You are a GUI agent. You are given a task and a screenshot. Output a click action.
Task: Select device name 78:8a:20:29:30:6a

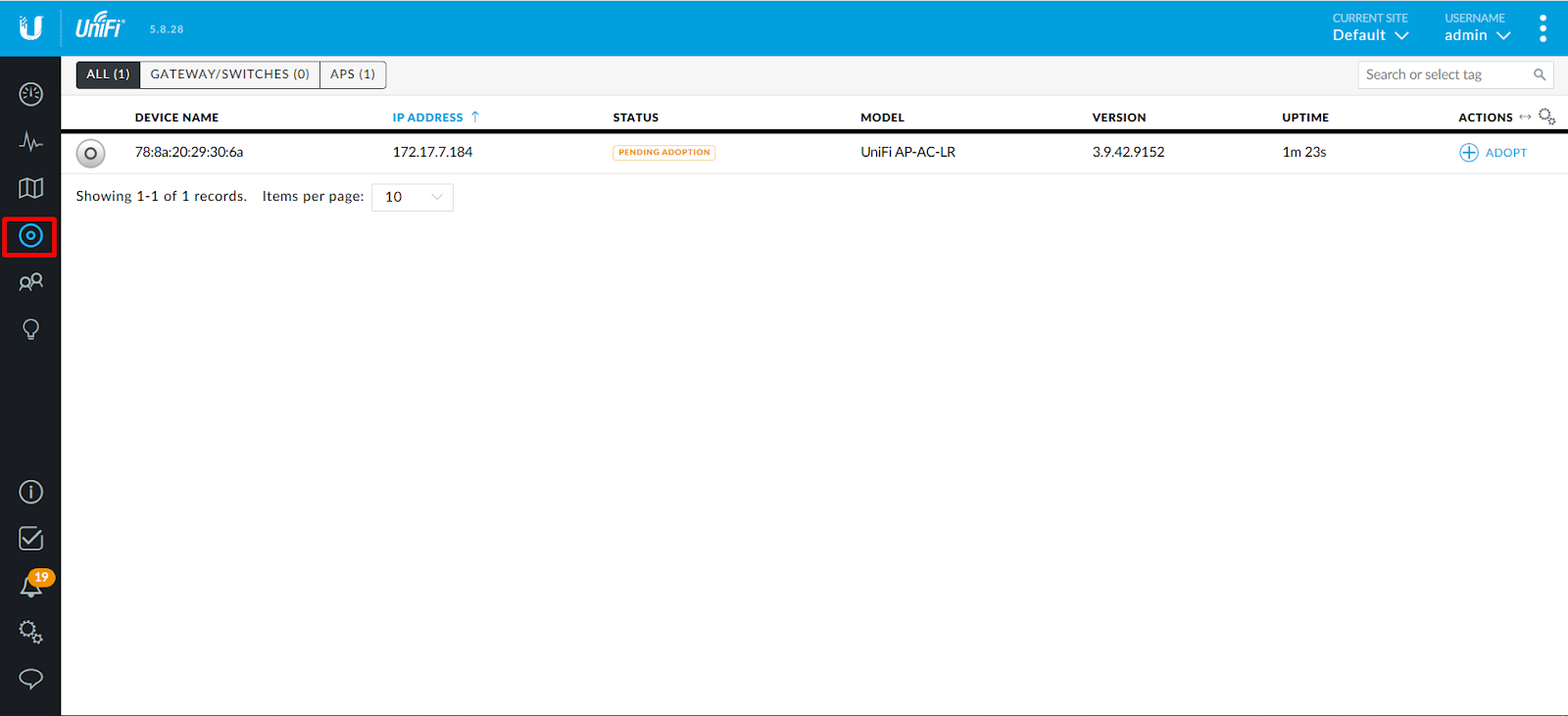(189, 152)
